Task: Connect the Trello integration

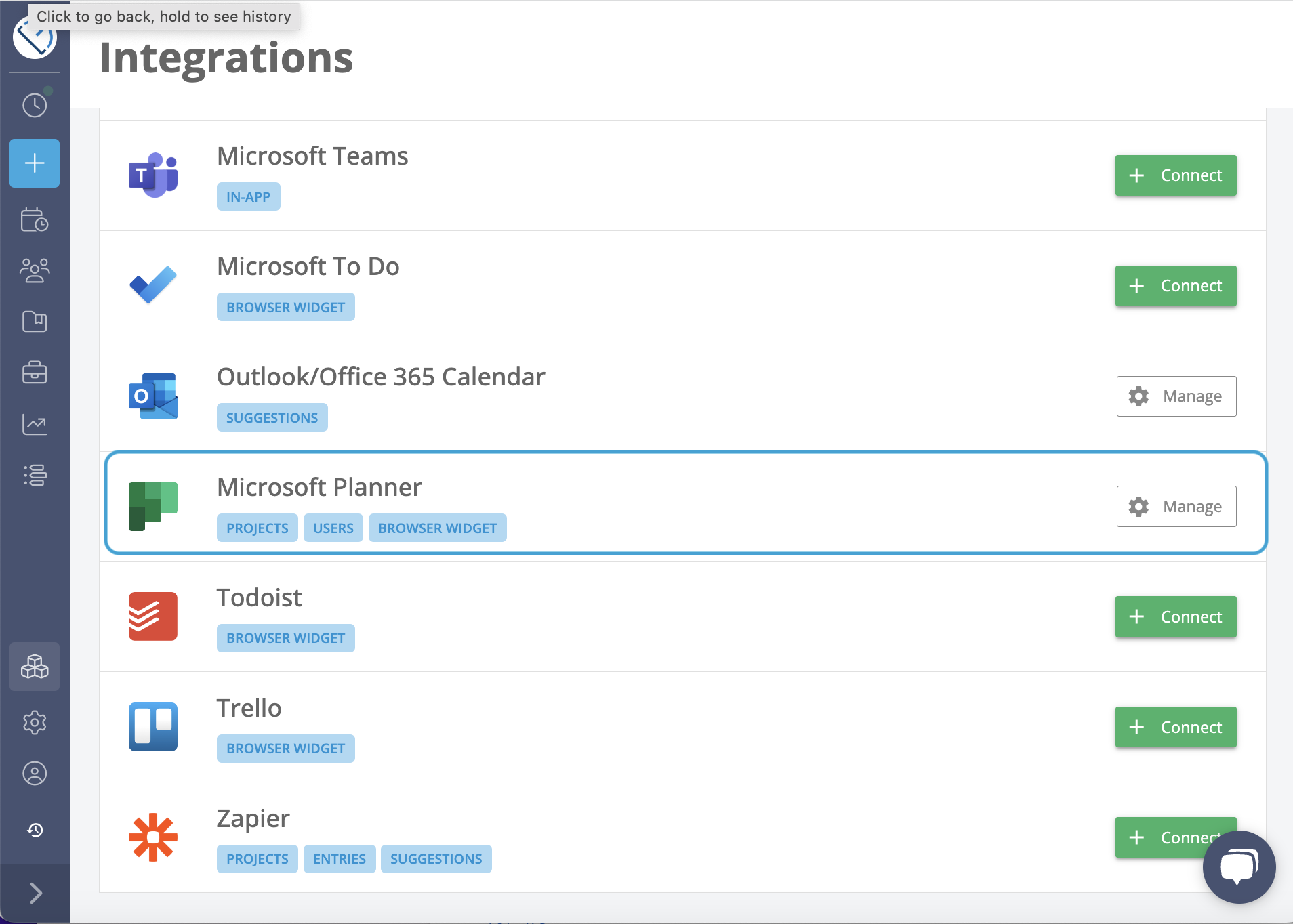Action: point(1175,728)
